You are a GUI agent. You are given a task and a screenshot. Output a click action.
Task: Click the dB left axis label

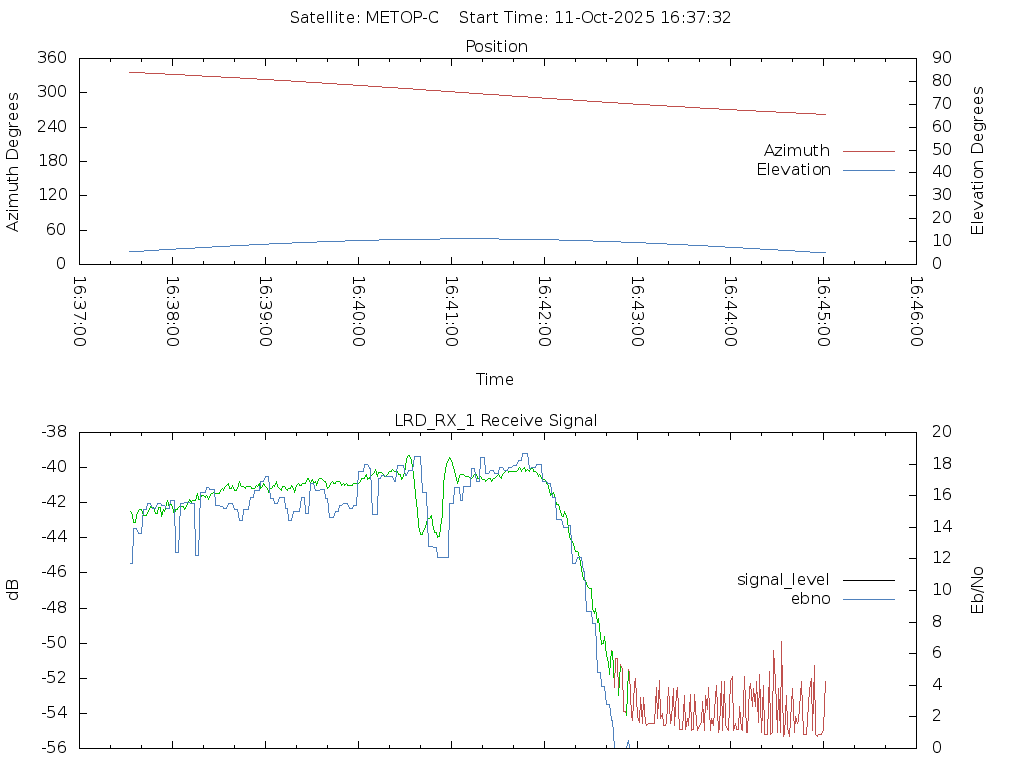13,589
